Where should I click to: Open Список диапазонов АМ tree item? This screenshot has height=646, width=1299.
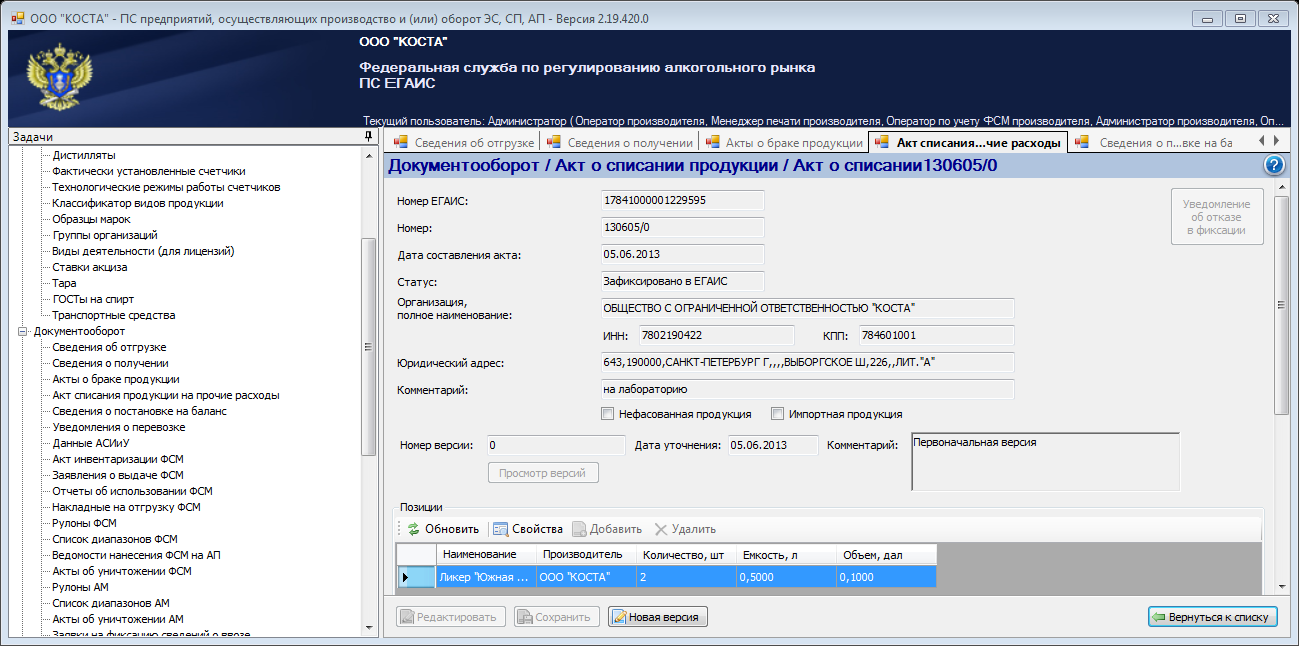(x=111, y=603)
